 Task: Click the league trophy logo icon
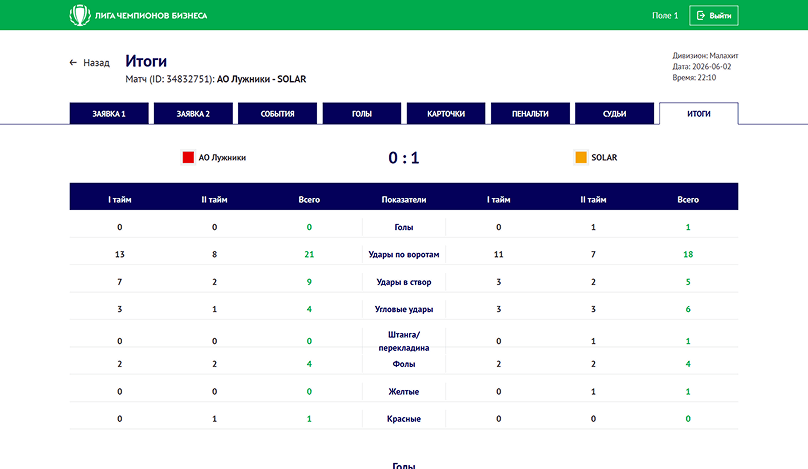click(x=80, y=15)
